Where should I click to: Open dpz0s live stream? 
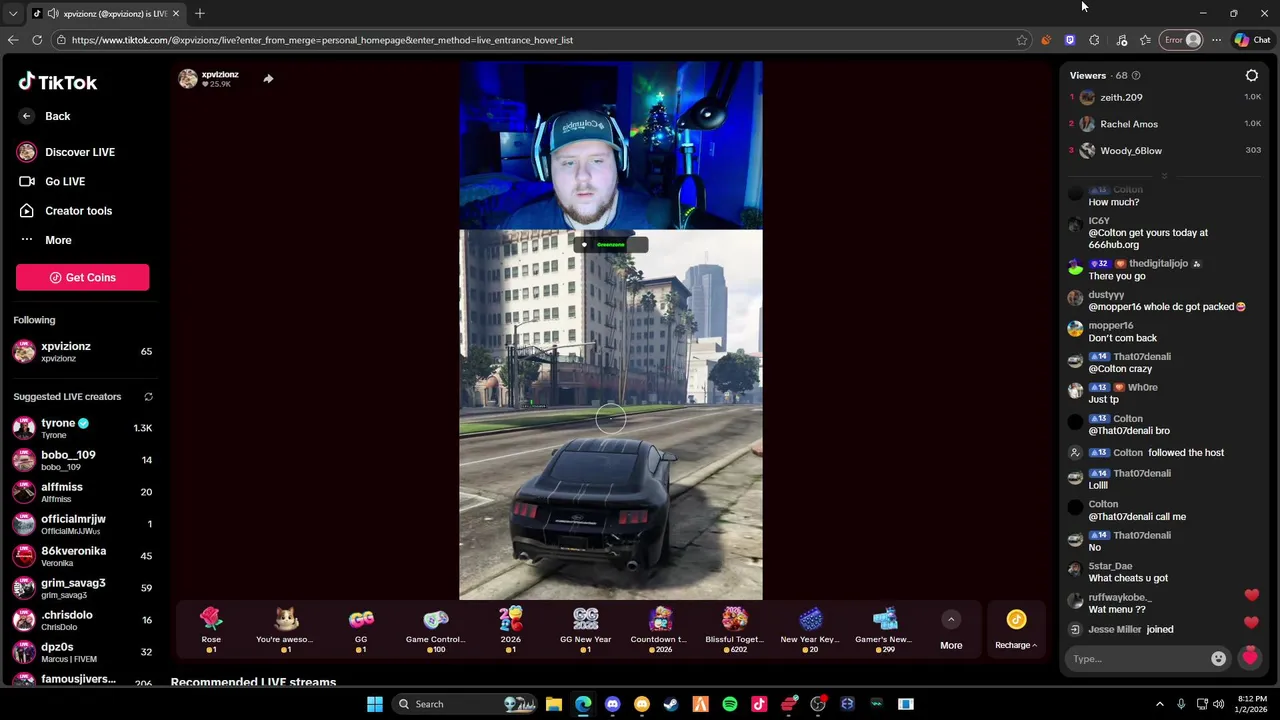[x=82, y=652]
